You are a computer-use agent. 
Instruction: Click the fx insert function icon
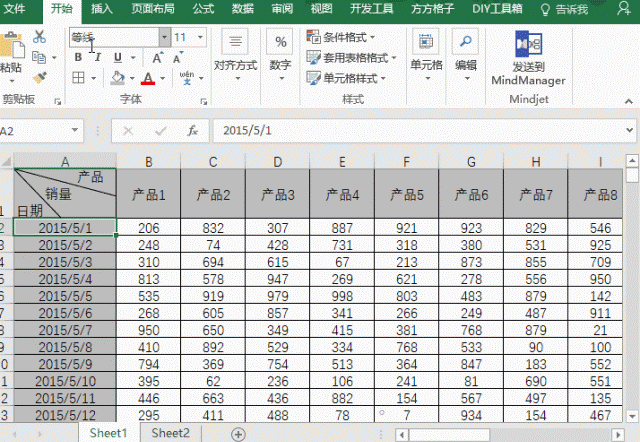coord(192,131)
